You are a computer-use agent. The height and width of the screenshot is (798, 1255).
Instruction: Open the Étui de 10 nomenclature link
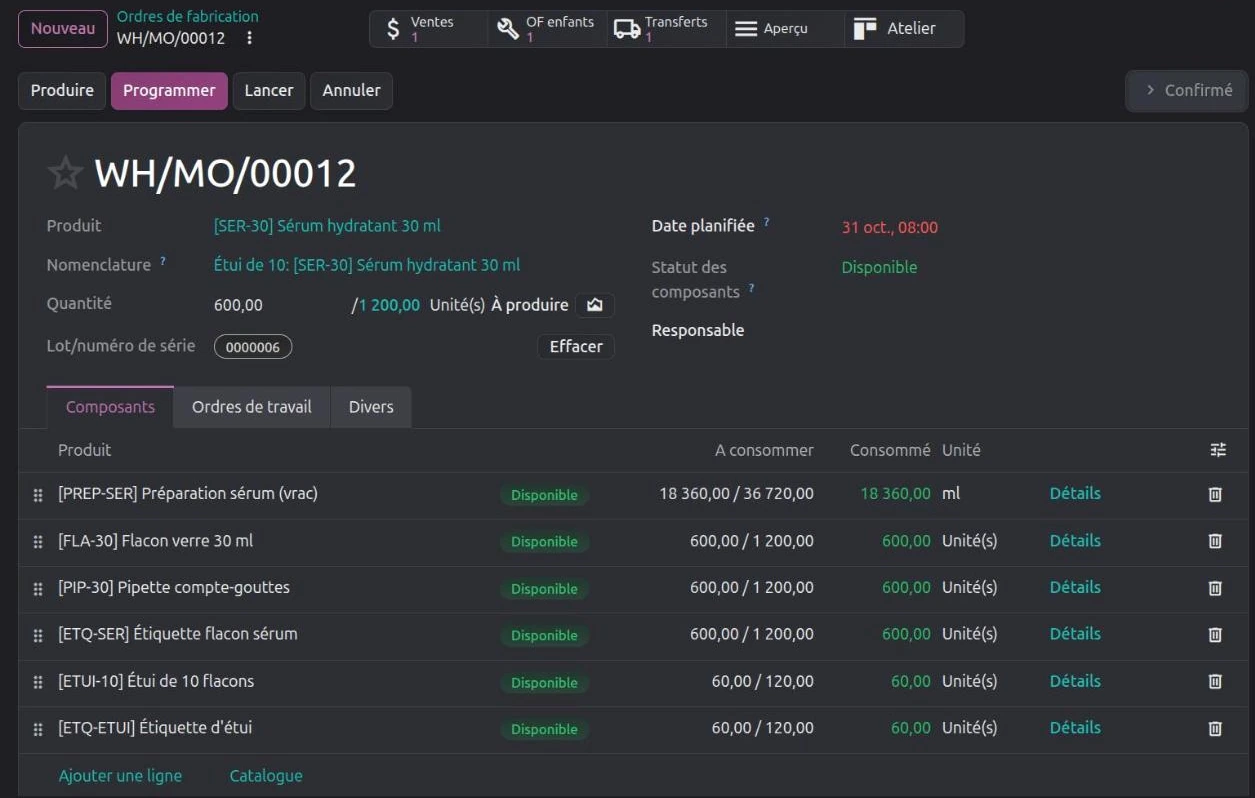(367, 265)
